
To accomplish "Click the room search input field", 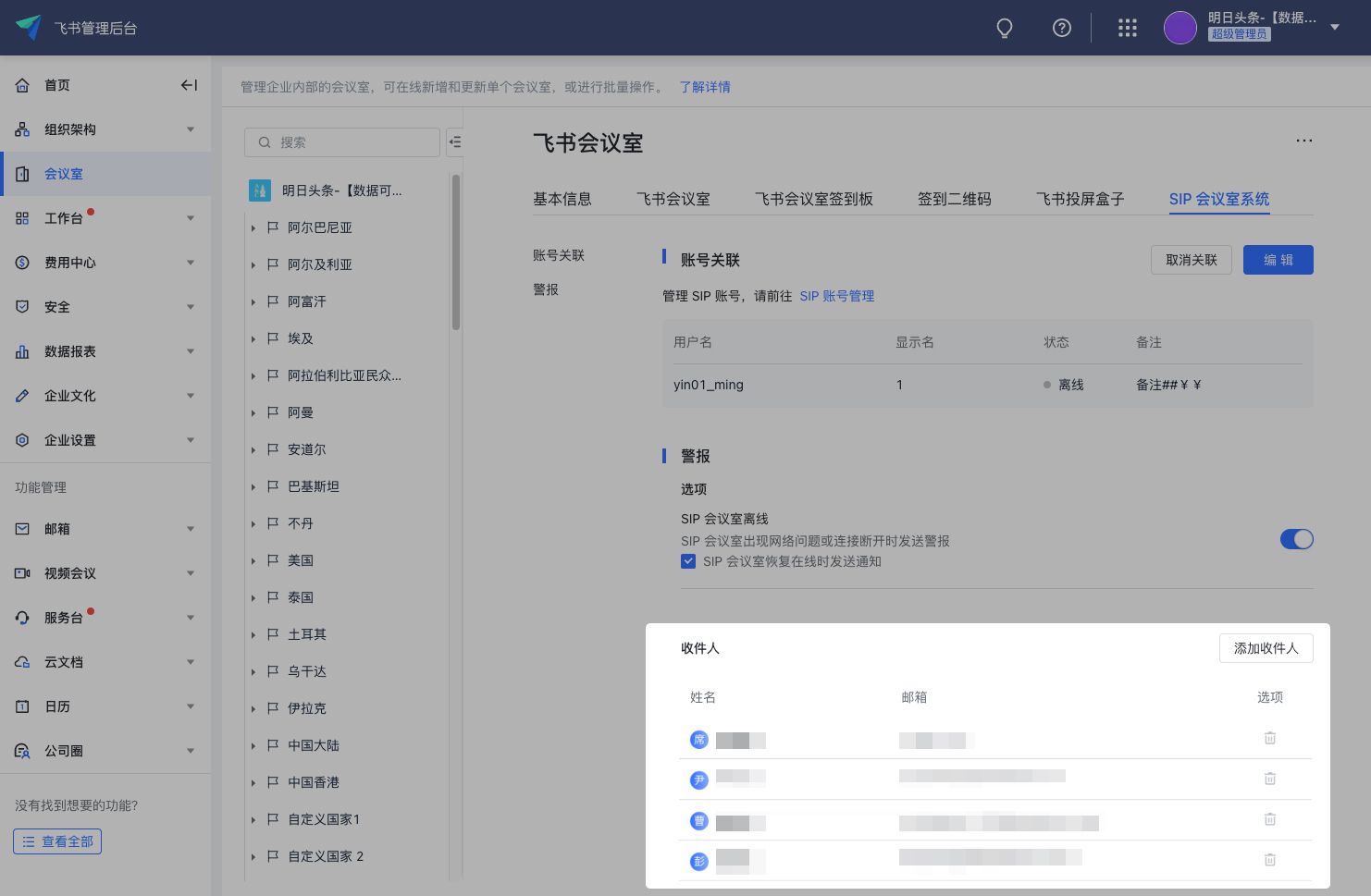I will 342,142.
